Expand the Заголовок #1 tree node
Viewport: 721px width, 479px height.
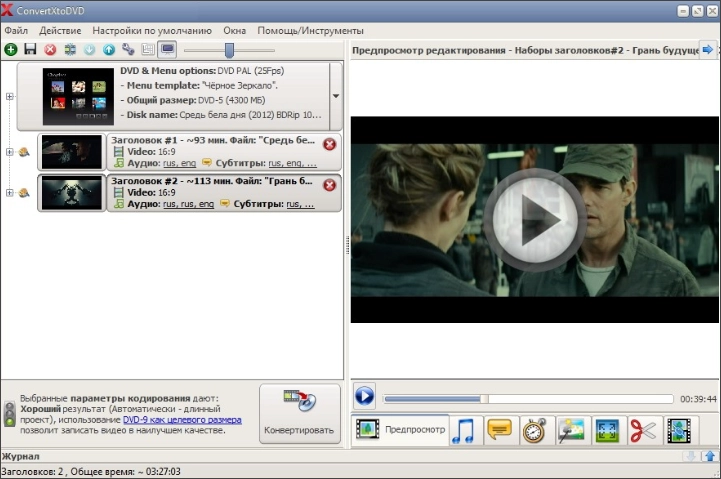(x=10, y=152)
